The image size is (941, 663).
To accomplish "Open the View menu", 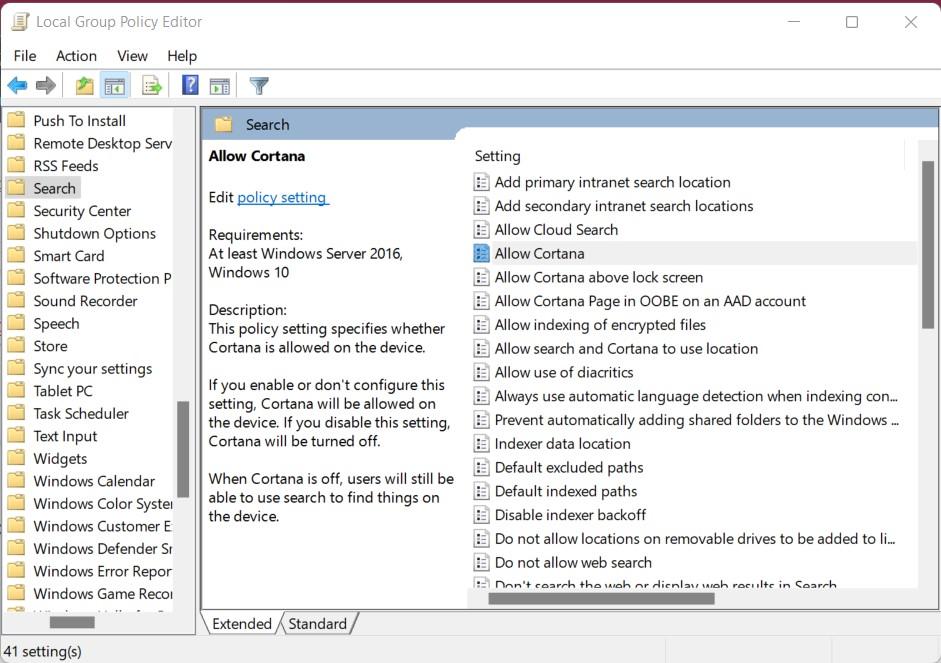I will coord(132,56).
